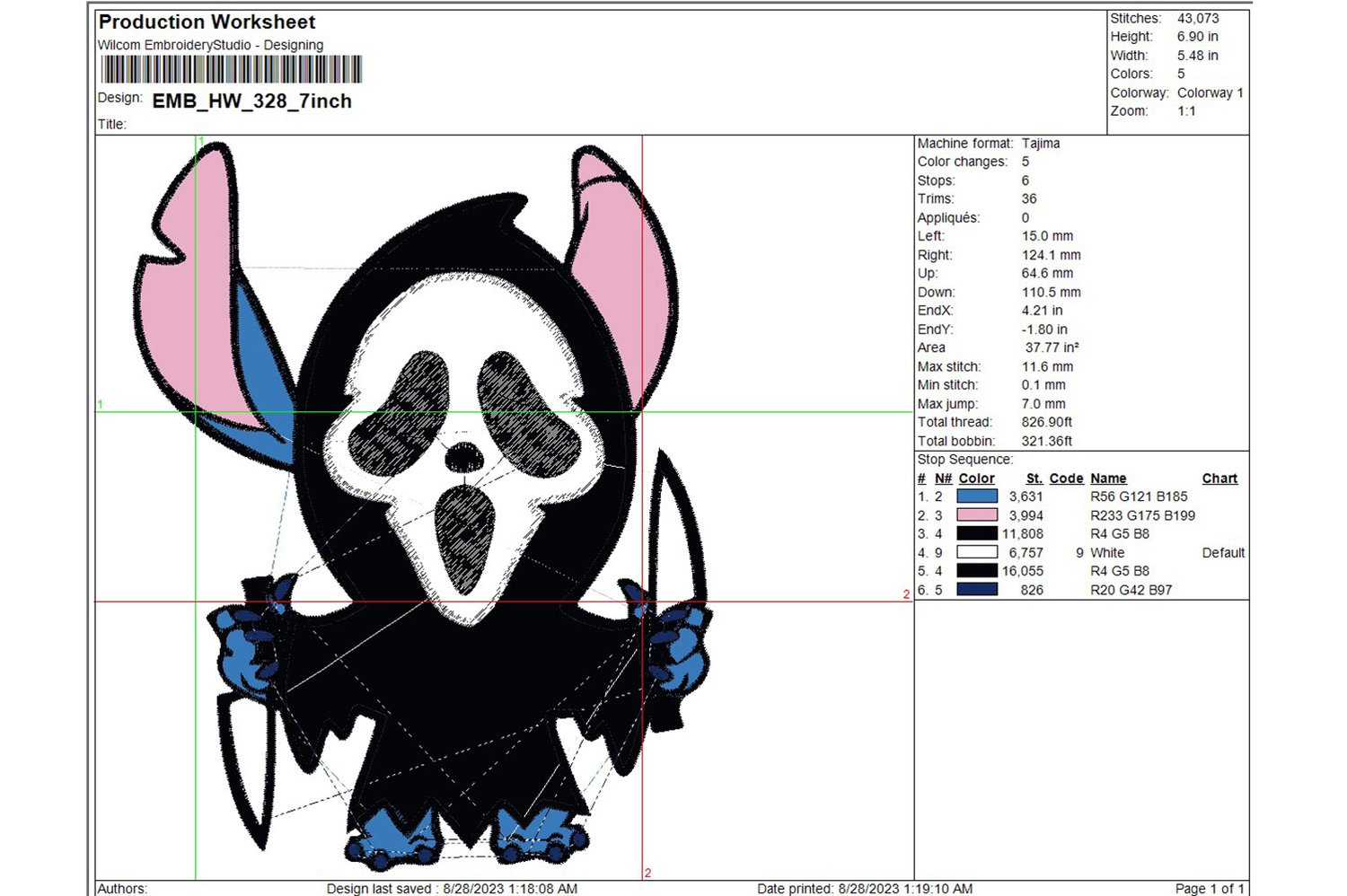Click the width value '5.48 in'
Viewport: 1347px width, 896px height.
point(1198,56)
